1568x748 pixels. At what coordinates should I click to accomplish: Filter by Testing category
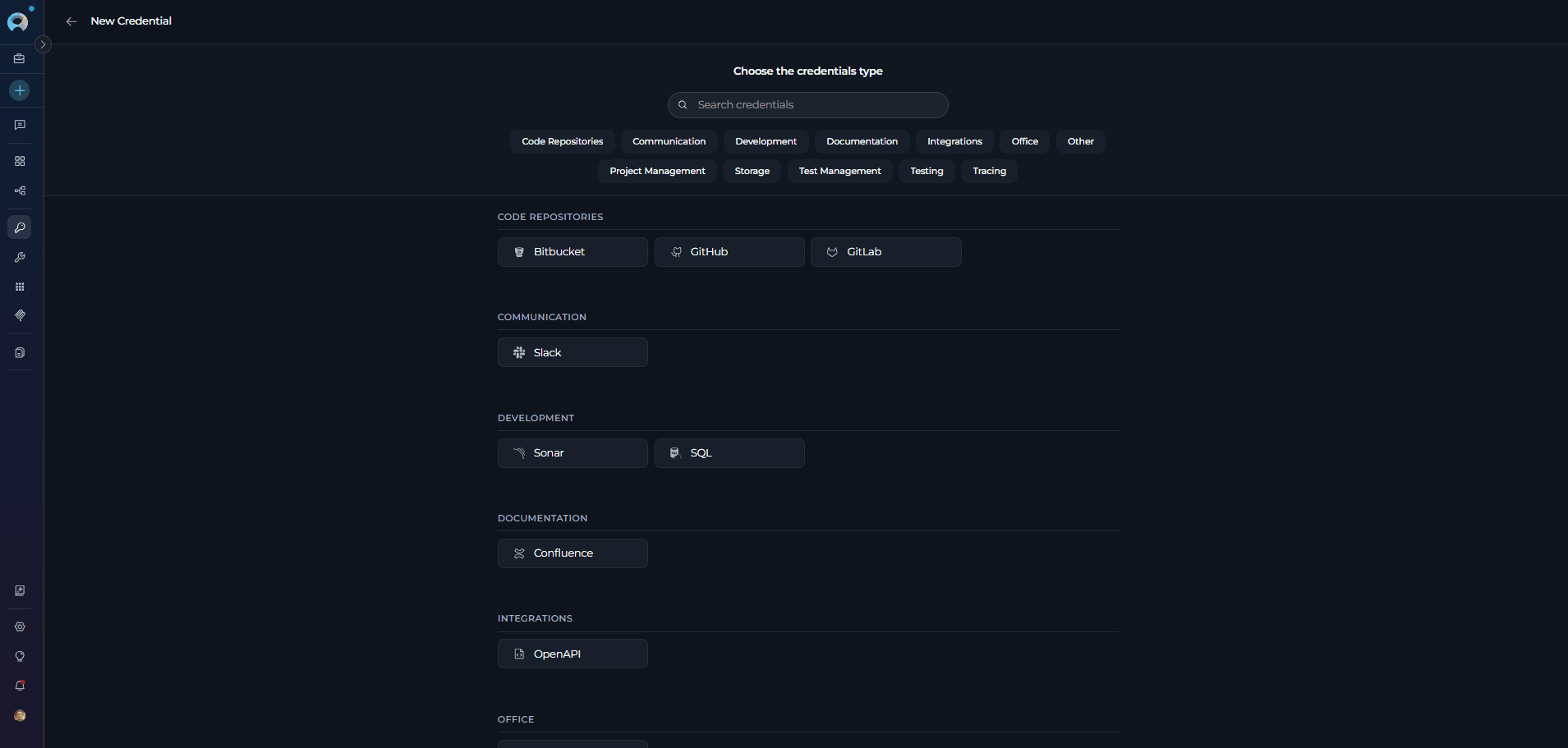[x=927, y=171]
